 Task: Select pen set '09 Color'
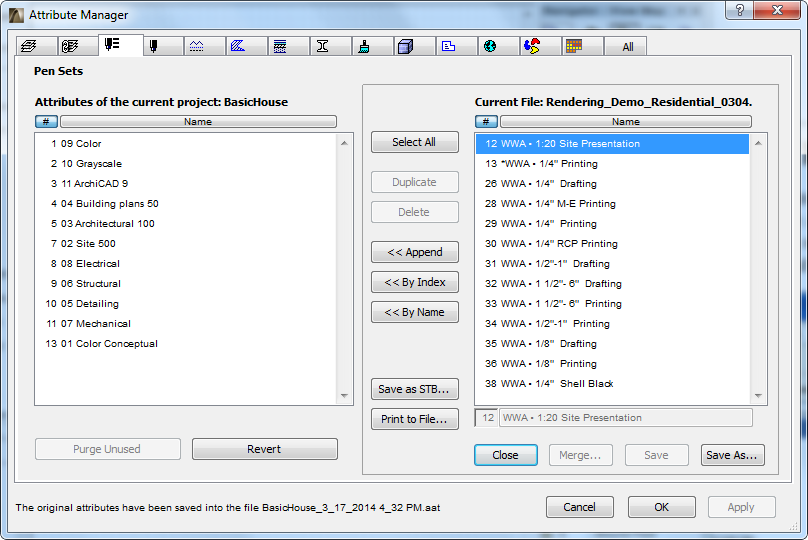[186, 144]
